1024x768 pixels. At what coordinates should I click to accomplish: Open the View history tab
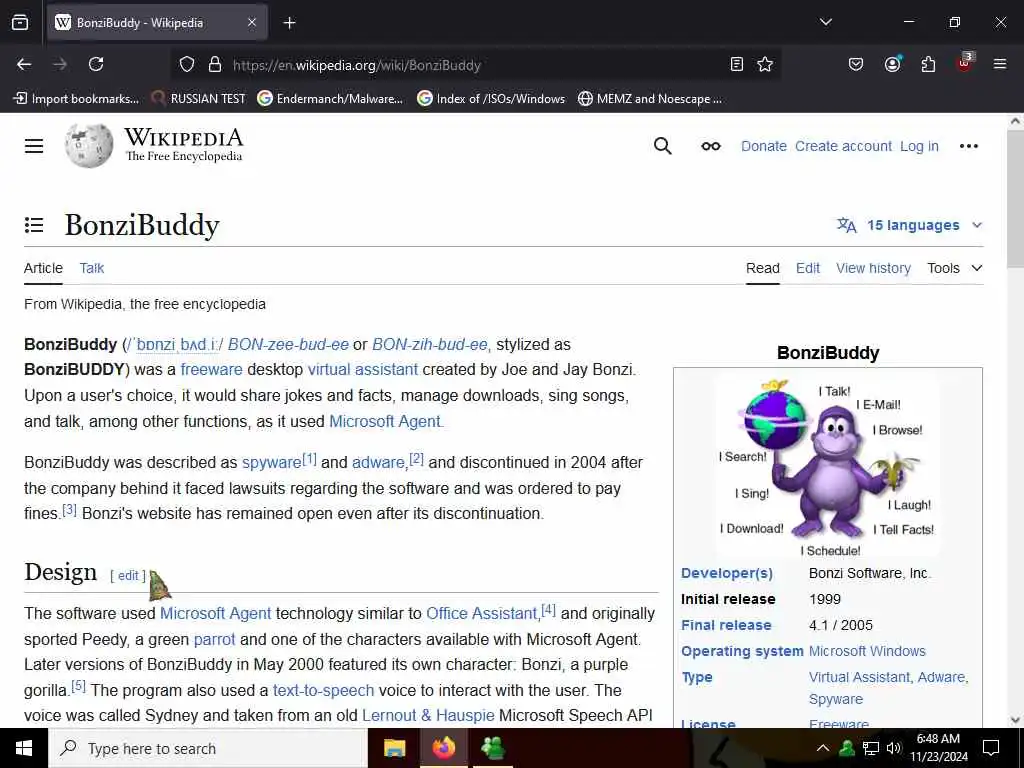point(873,268)
